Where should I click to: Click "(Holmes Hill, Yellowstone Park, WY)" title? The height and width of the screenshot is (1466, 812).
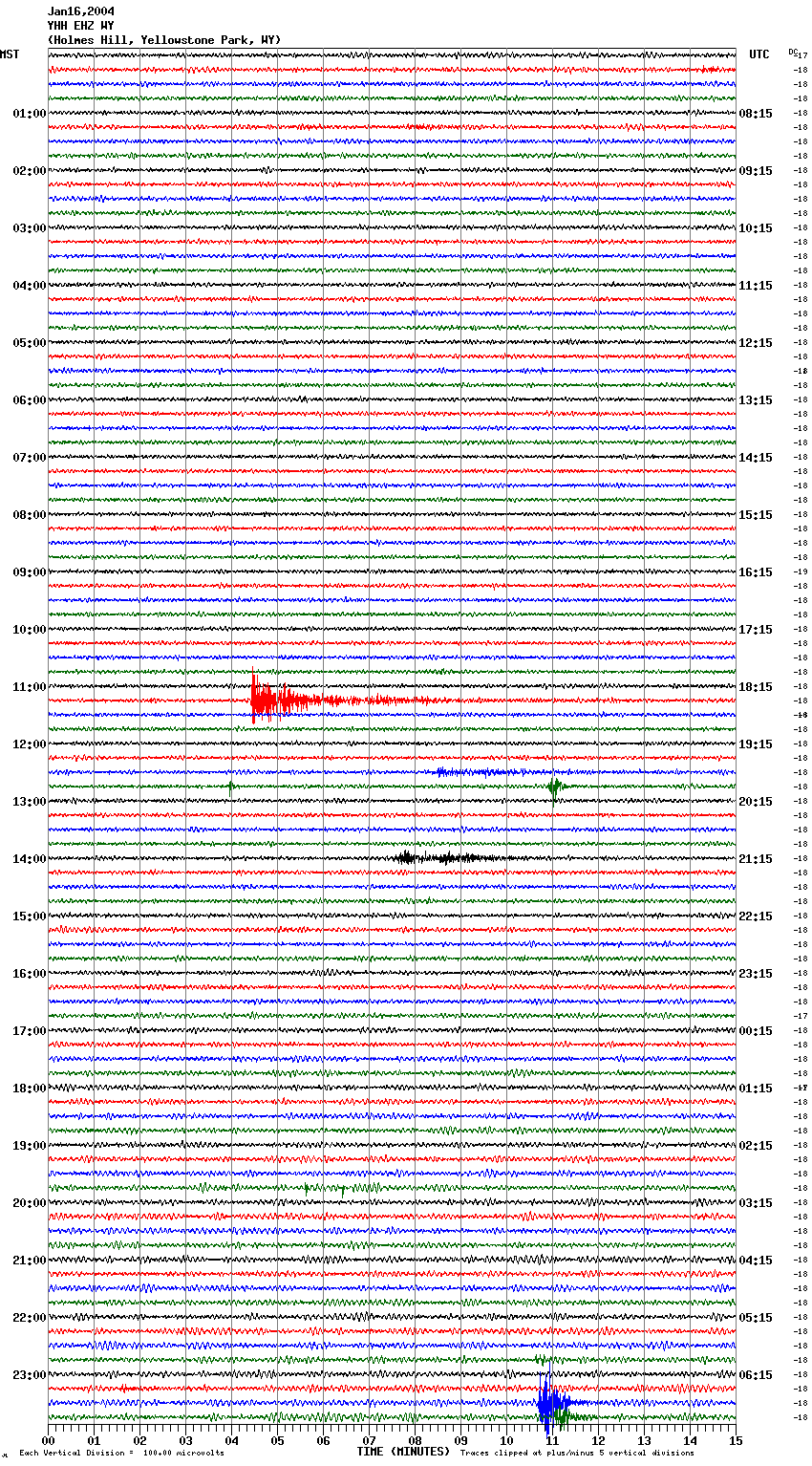tap(164, 40)
